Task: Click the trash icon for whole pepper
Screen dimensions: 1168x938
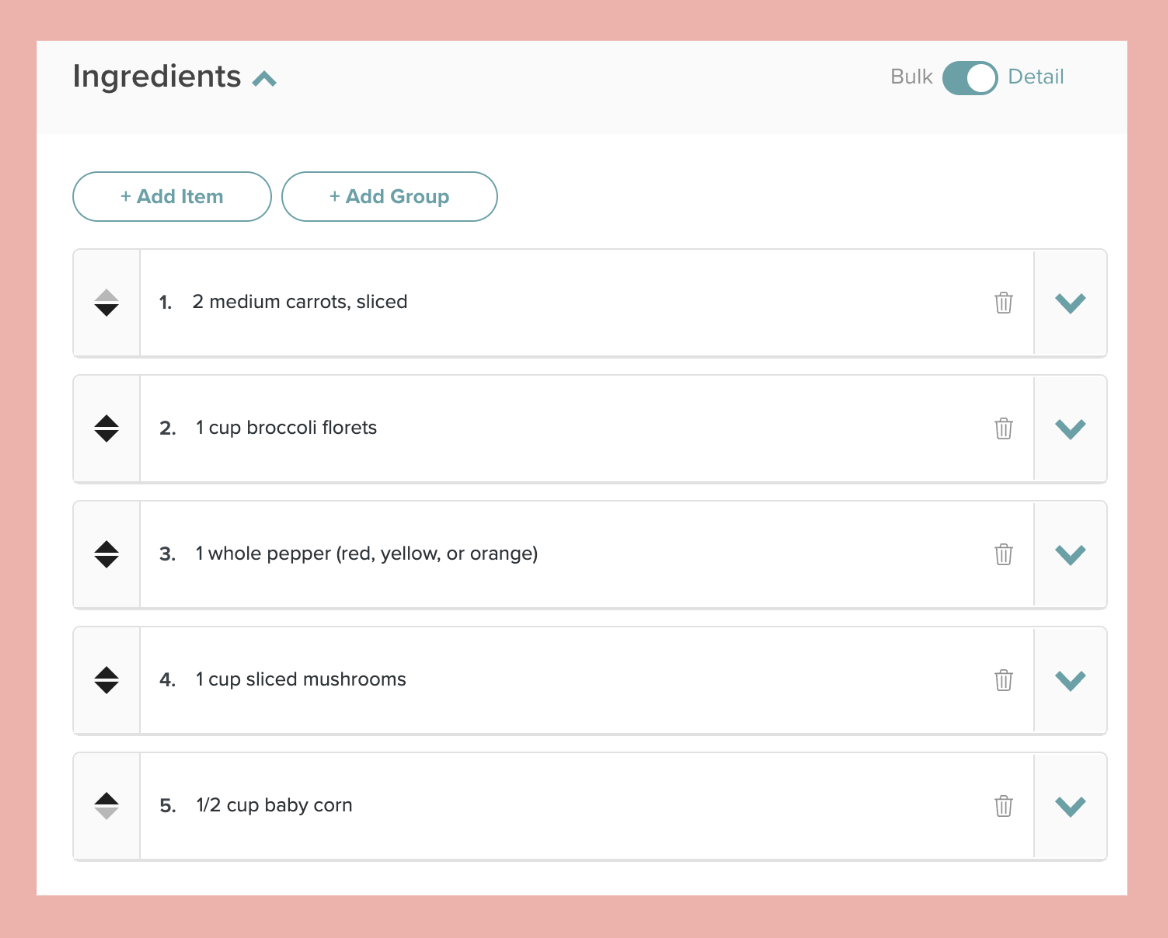Action: pos(1004,554)
